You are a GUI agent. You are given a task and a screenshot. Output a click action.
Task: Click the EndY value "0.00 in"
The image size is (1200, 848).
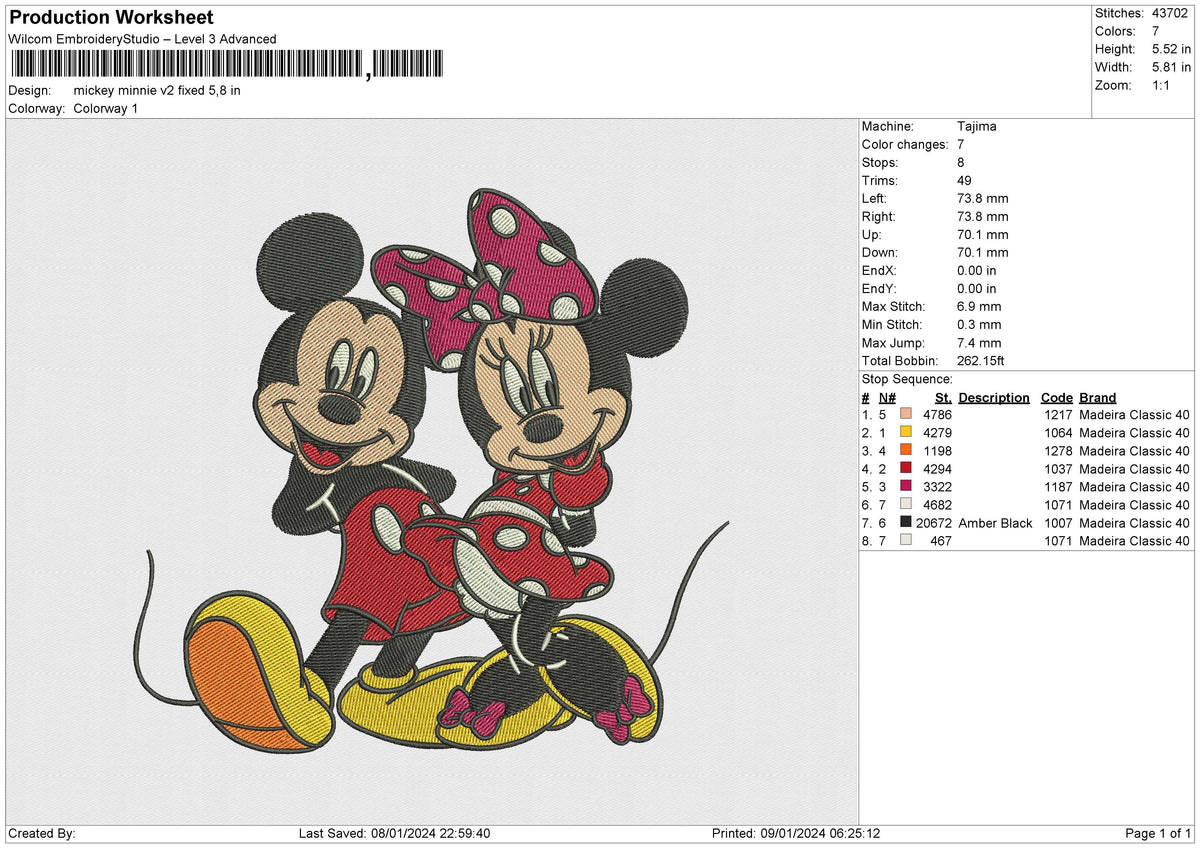[x=977, y=288]
